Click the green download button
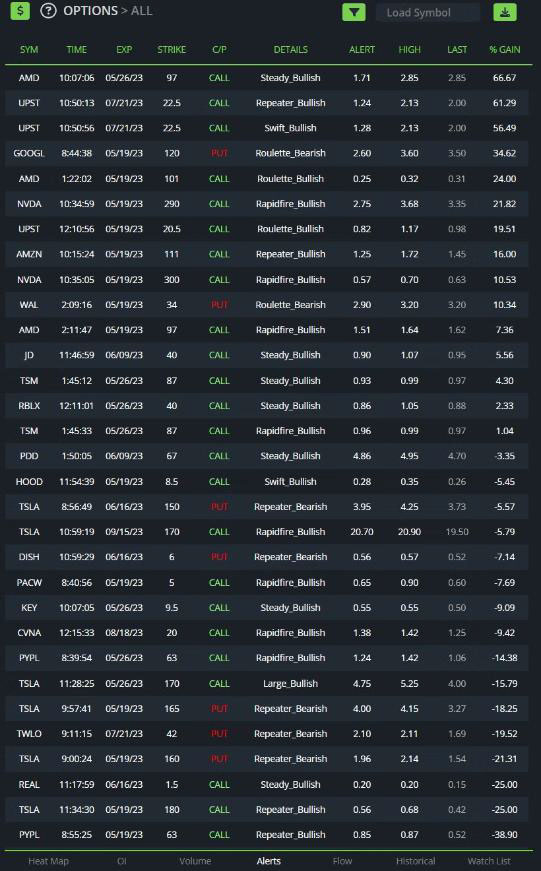The height and width of the screenshot is (871, 541). [505, 12]
